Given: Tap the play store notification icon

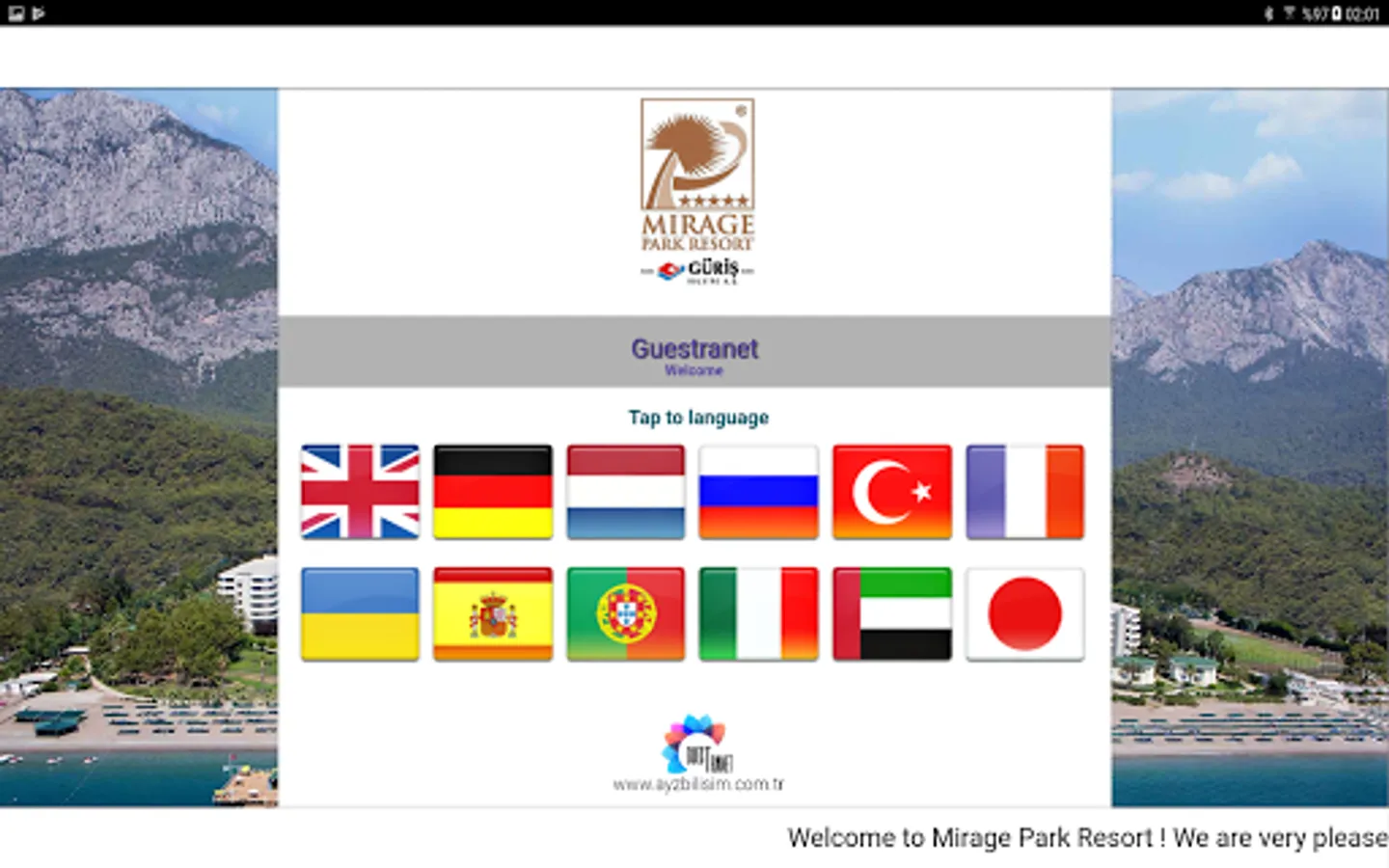Looking at the screenshot, I should (x=39, y=14).
